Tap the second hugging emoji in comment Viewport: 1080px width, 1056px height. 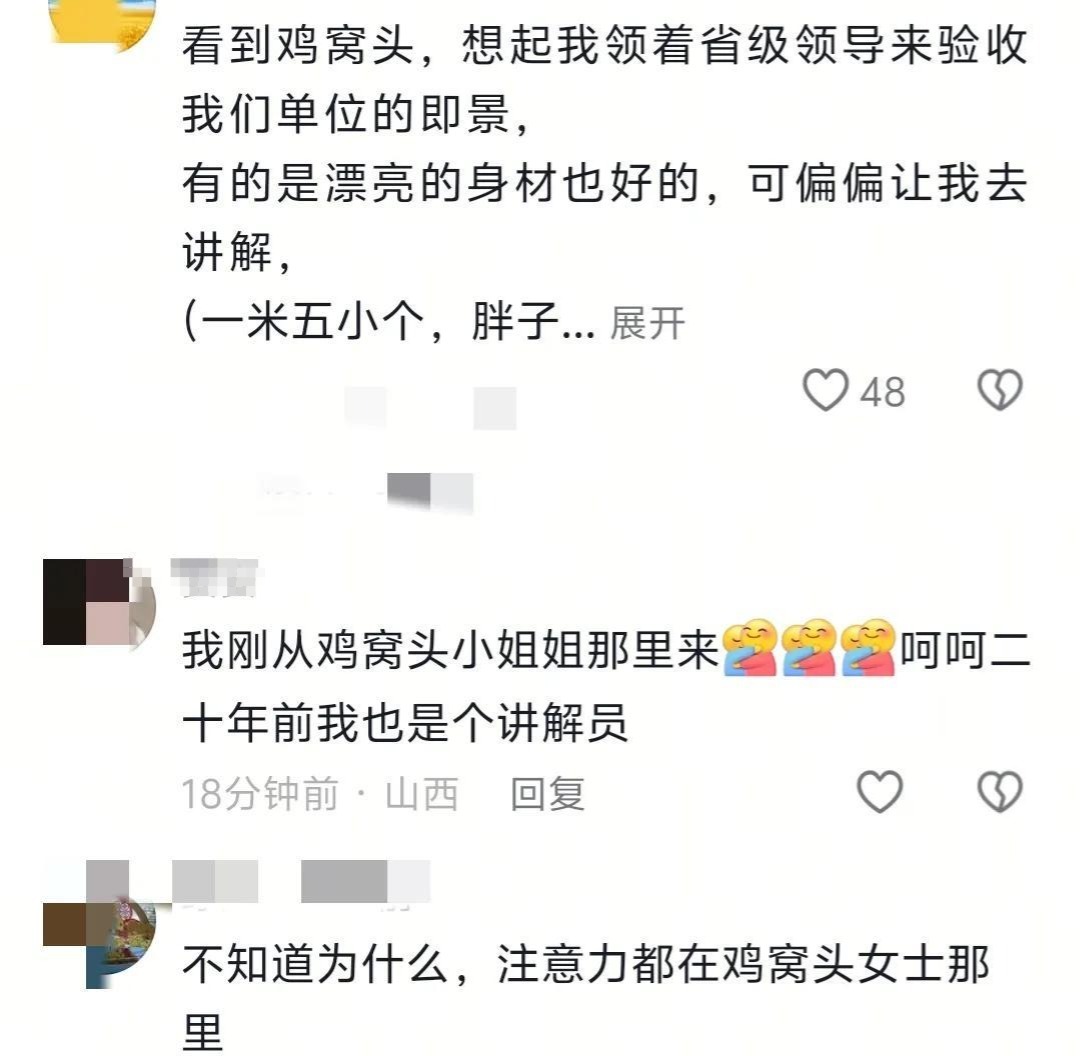[x=809, y=648]
